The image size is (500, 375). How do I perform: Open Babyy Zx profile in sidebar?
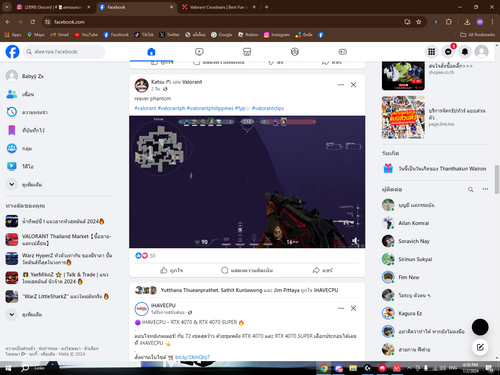(x=59, y=76)
